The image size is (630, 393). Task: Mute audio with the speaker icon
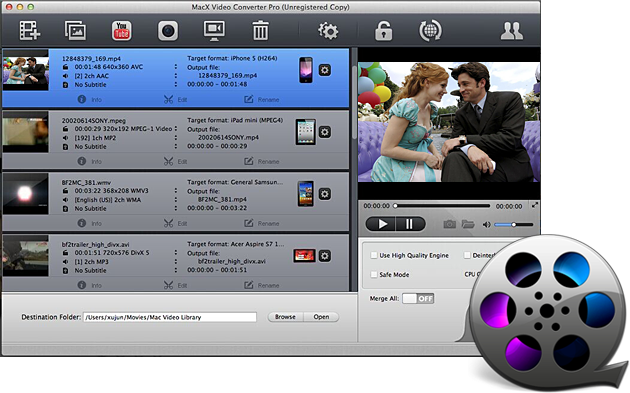tap(486, 225)
